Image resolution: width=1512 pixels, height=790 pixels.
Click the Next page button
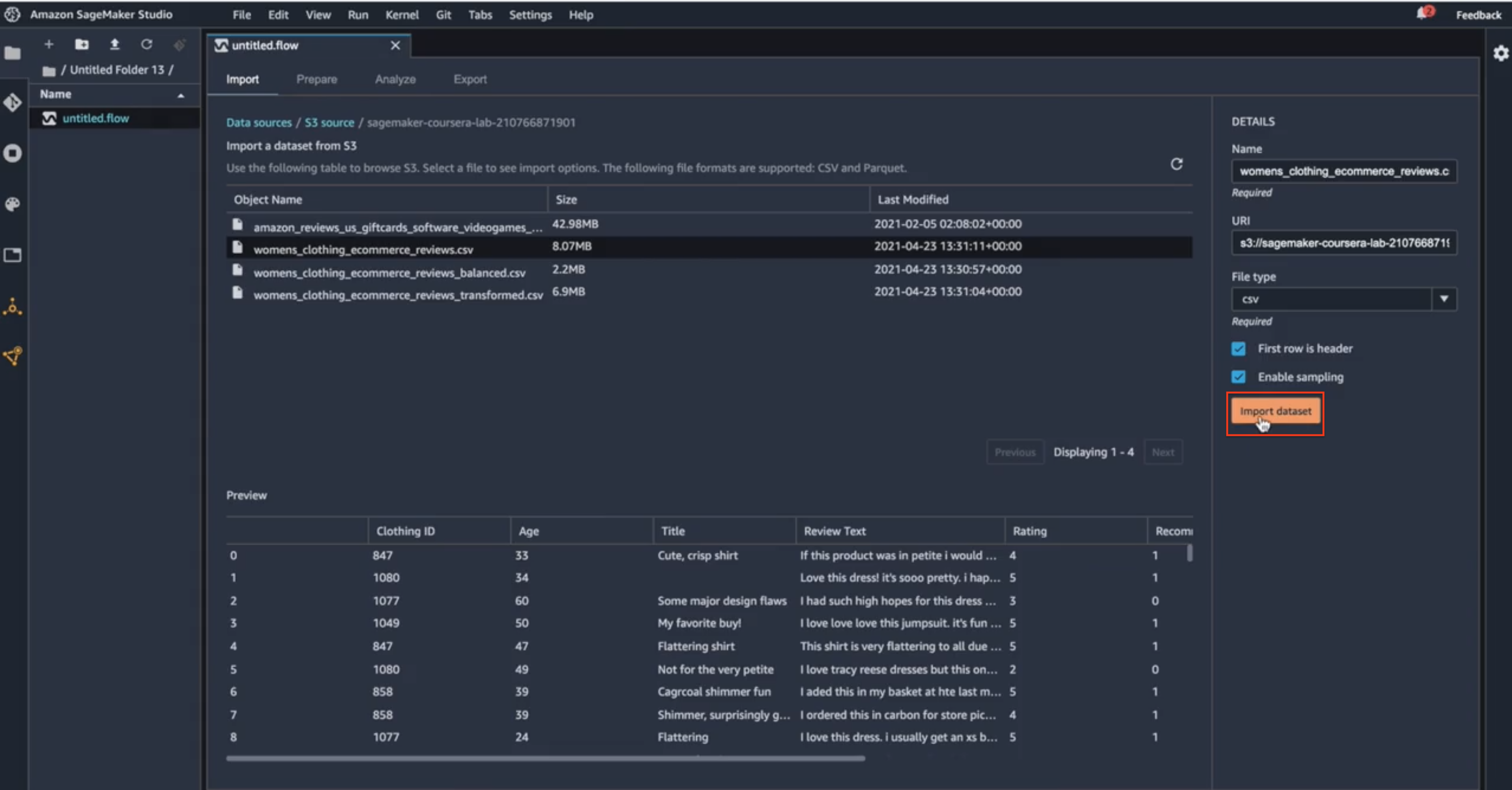point(1163,452)
